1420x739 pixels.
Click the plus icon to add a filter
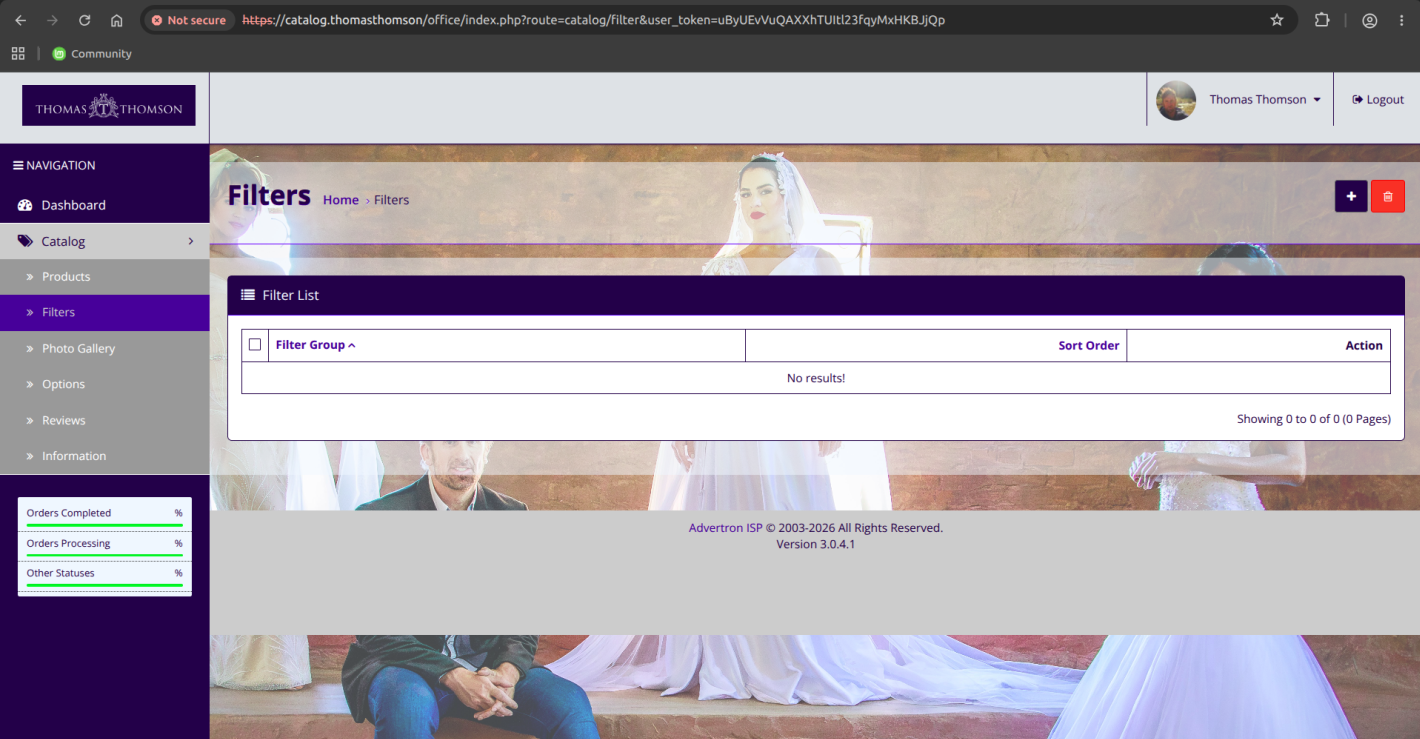coord(1351,196)
